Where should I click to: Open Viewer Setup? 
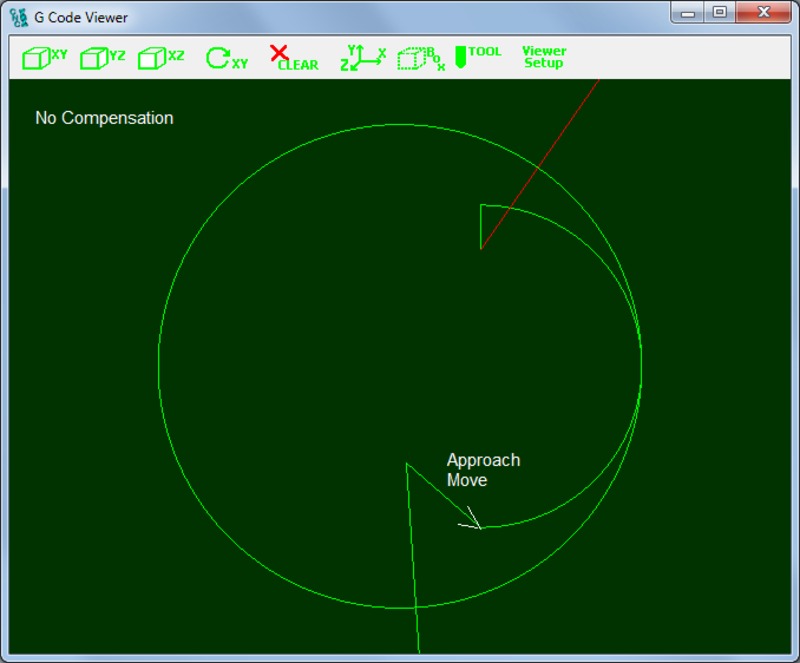[544, 57]
